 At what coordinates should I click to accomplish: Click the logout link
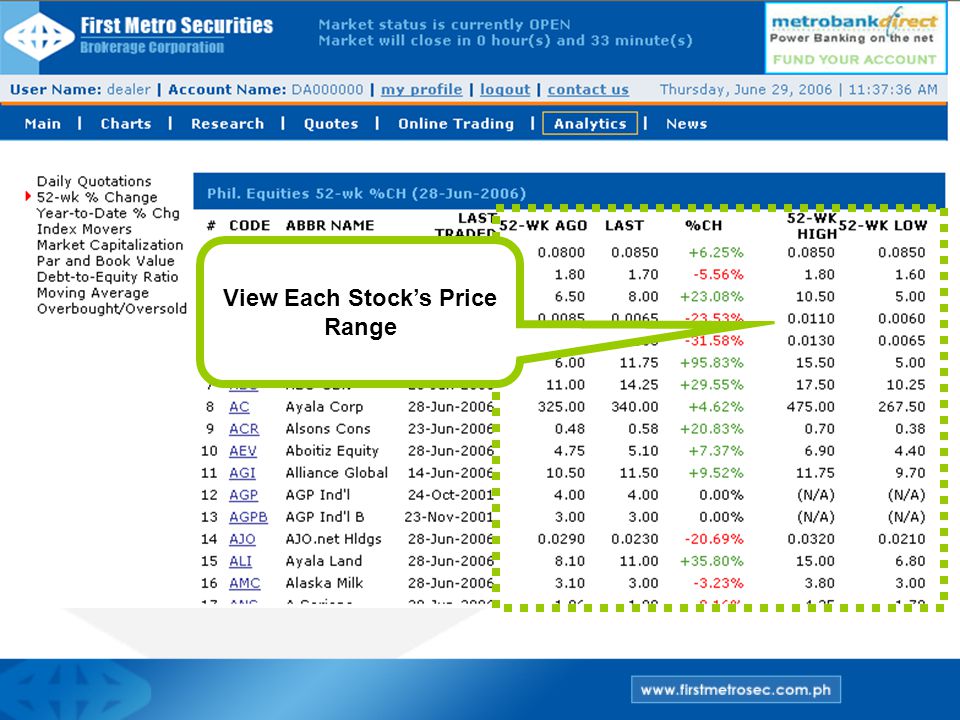(504, 89)
